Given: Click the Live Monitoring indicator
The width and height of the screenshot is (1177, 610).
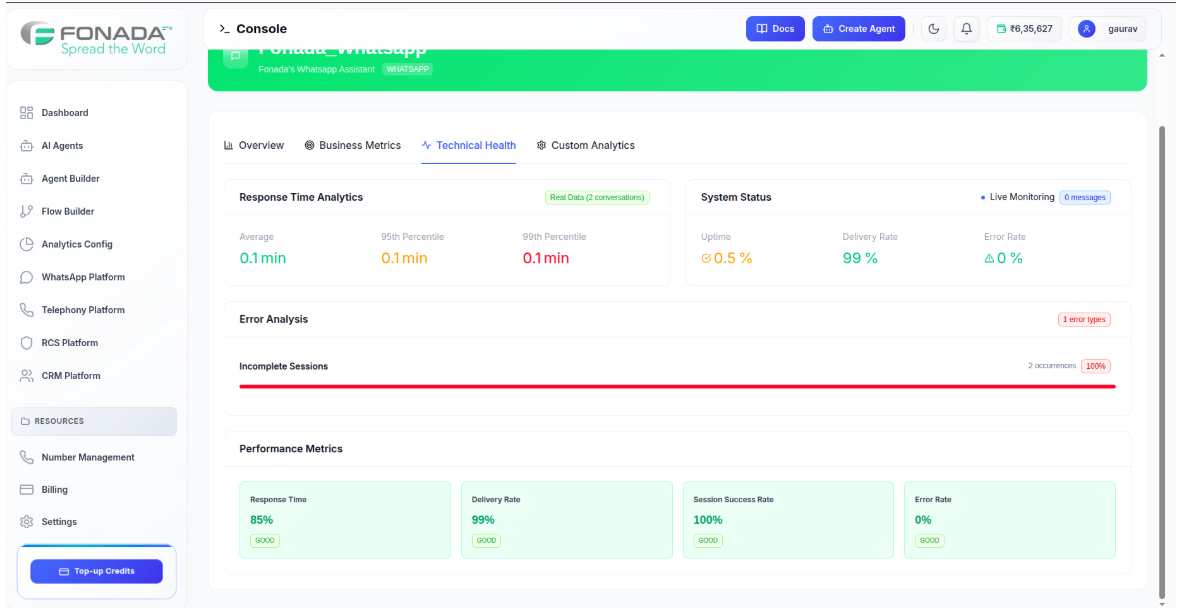Looking at the screenshot, I should pyautogui.click(x=1017, y=197).
